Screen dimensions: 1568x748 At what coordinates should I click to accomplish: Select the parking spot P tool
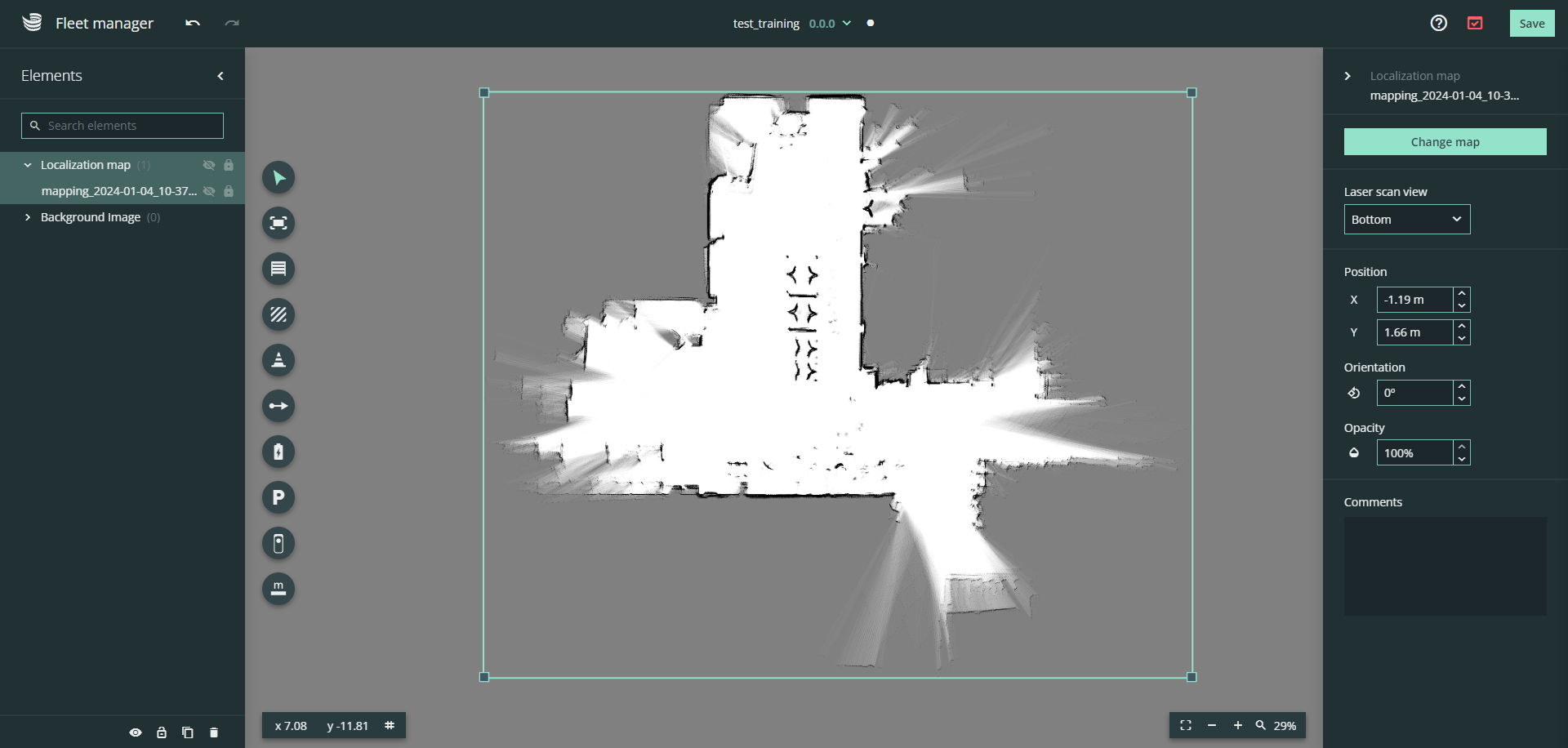pyautogui.click(x=278, y=497)
